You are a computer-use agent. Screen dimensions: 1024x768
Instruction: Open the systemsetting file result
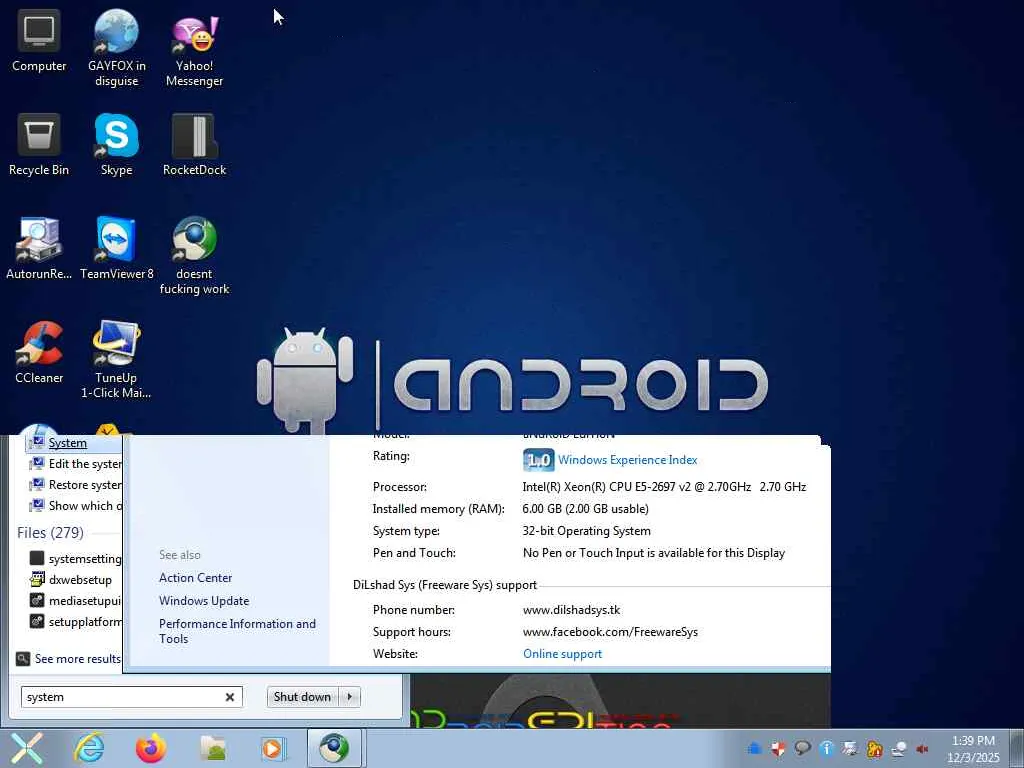[75, 558]
